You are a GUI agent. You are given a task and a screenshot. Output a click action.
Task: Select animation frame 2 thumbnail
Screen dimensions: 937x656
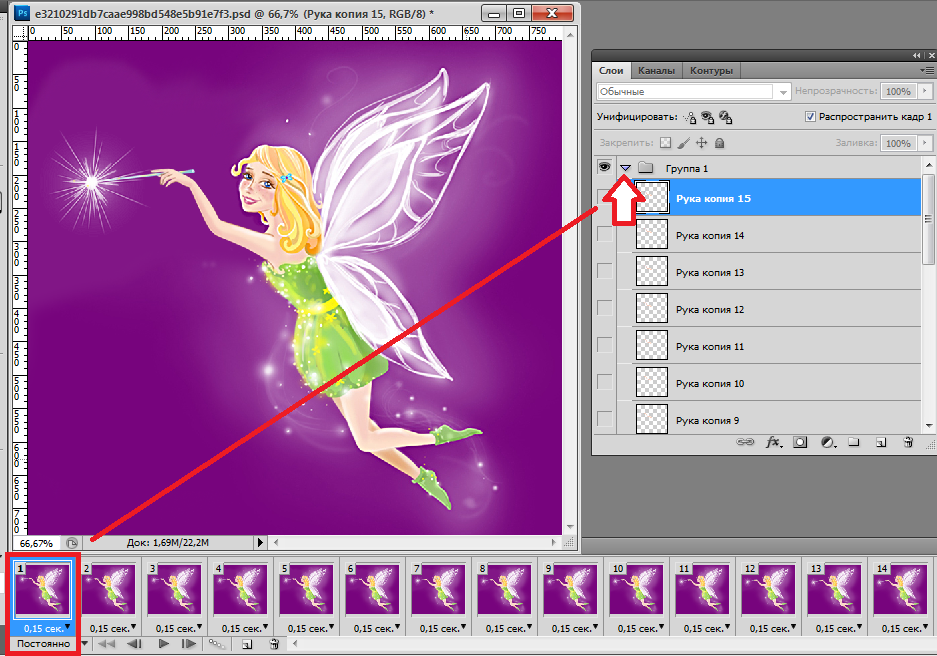109,589
